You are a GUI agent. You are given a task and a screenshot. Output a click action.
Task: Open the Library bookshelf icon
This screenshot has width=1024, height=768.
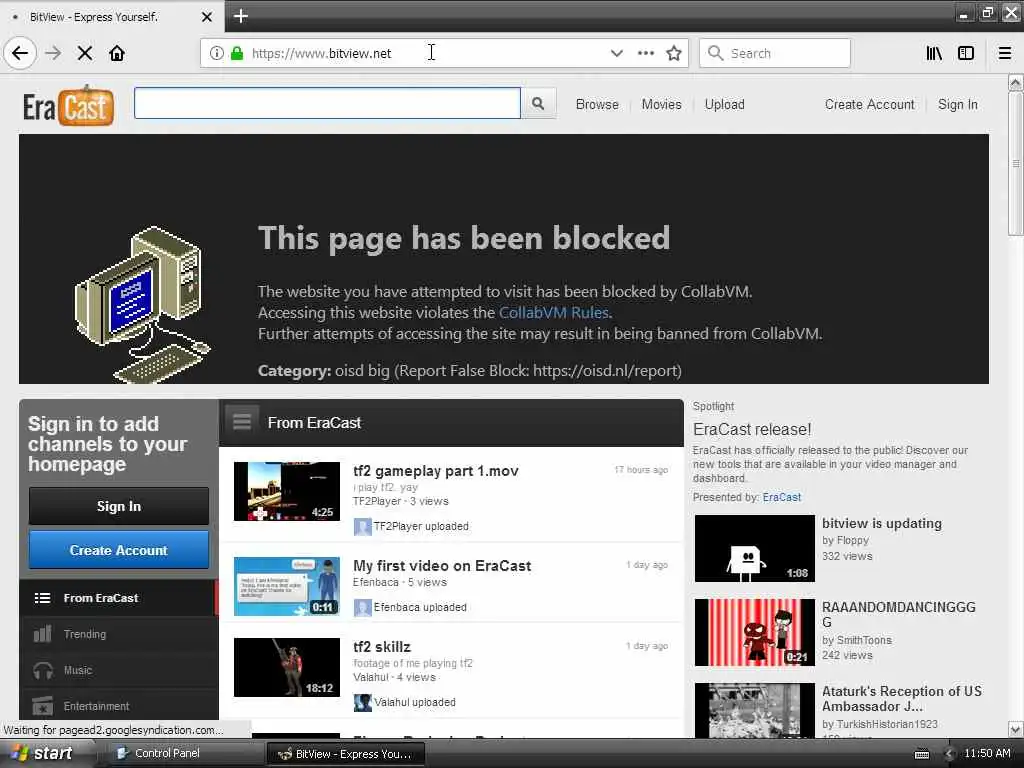934,53
